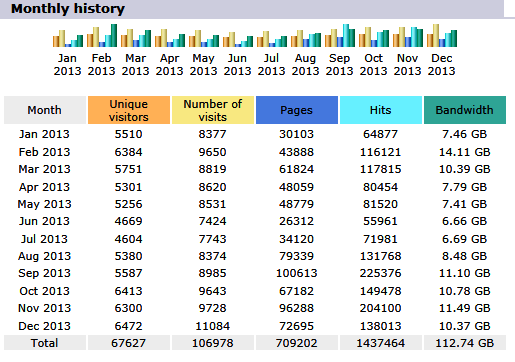Click the Dec 2013 chart bars
Viewport: 515px width, 362px height.
tap(442, 35)
